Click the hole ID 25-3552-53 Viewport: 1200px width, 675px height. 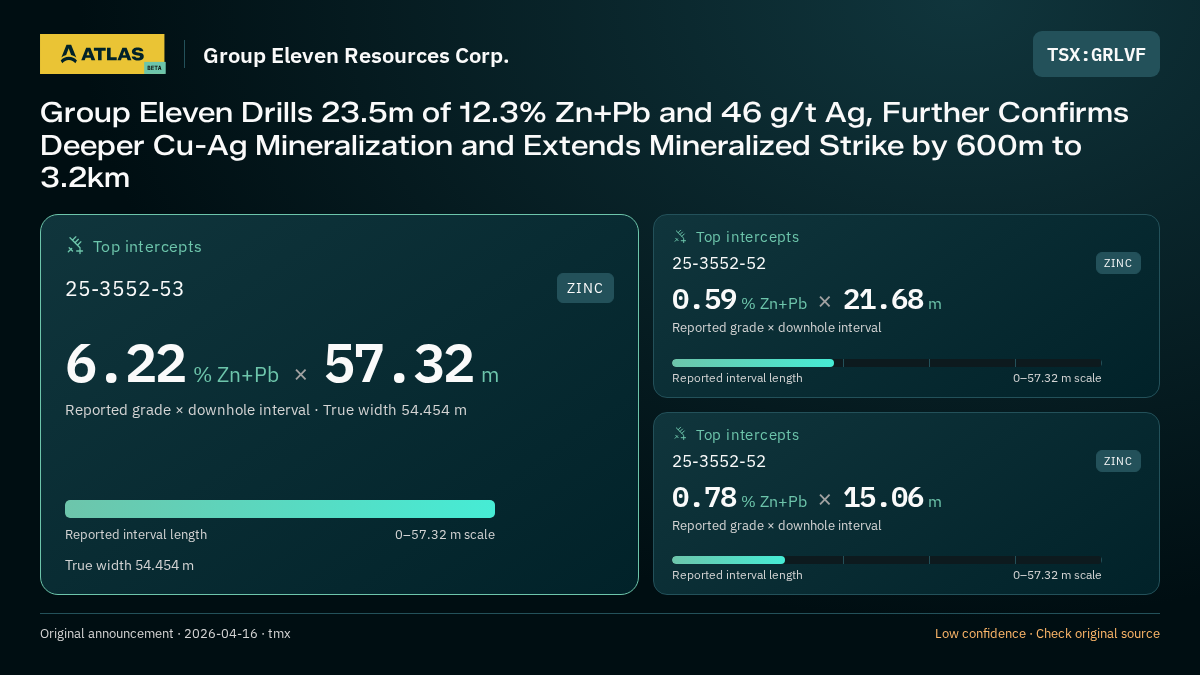[x=125, y=289]
